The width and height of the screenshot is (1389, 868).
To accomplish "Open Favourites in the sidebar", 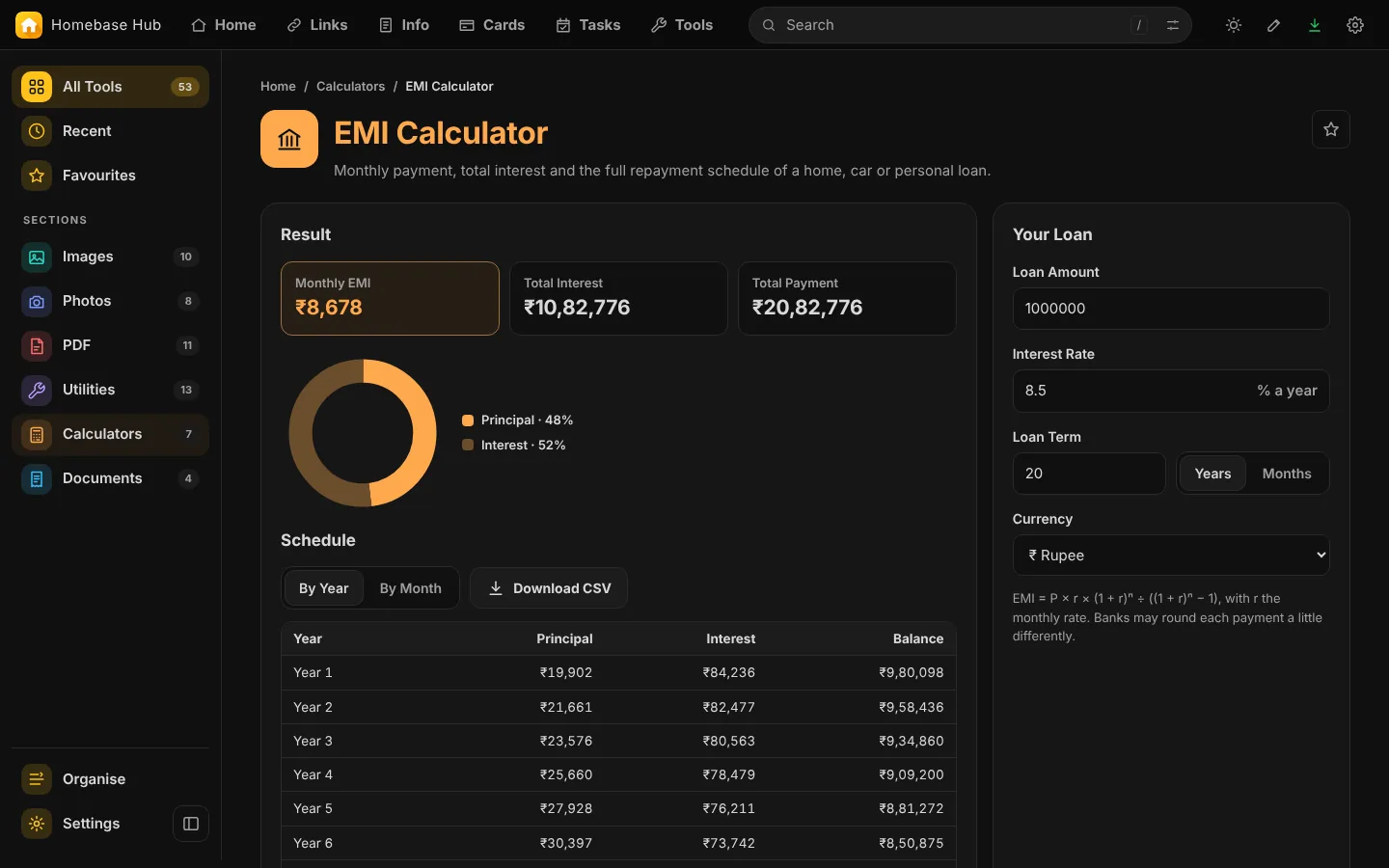I will pos(110,176).
